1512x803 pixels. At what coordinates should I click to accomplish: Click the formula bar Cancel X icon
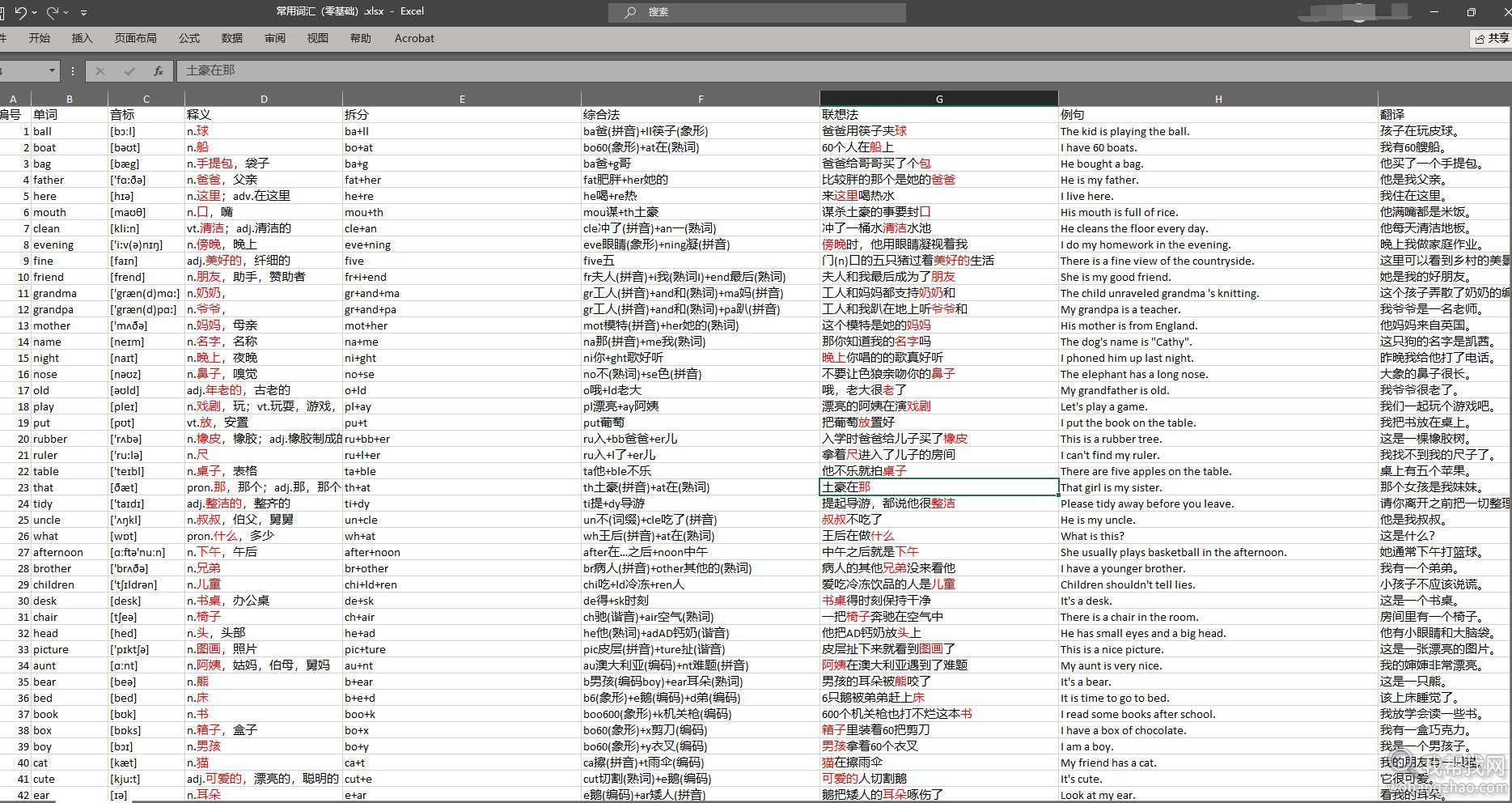pyautogui.click(x=100, y=71)
